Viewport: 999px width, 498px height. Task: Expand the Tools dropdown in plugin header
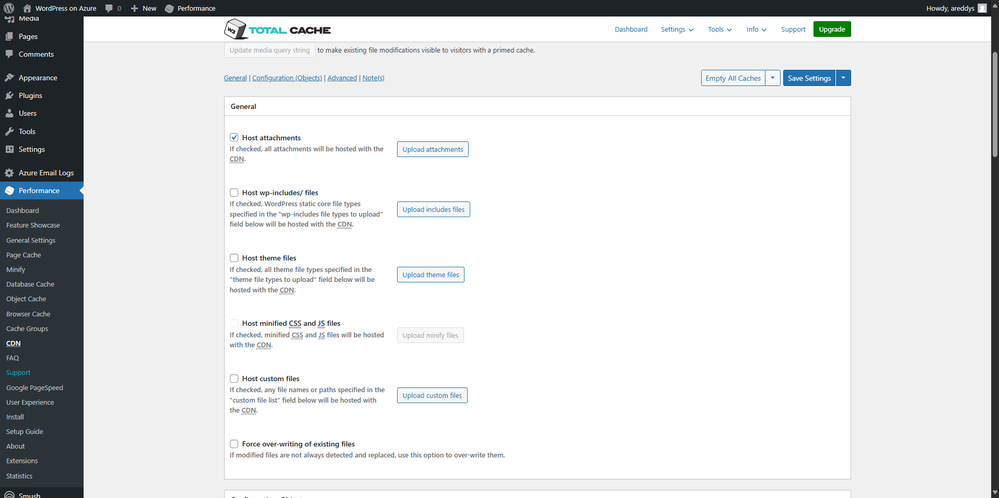[720, 29]
